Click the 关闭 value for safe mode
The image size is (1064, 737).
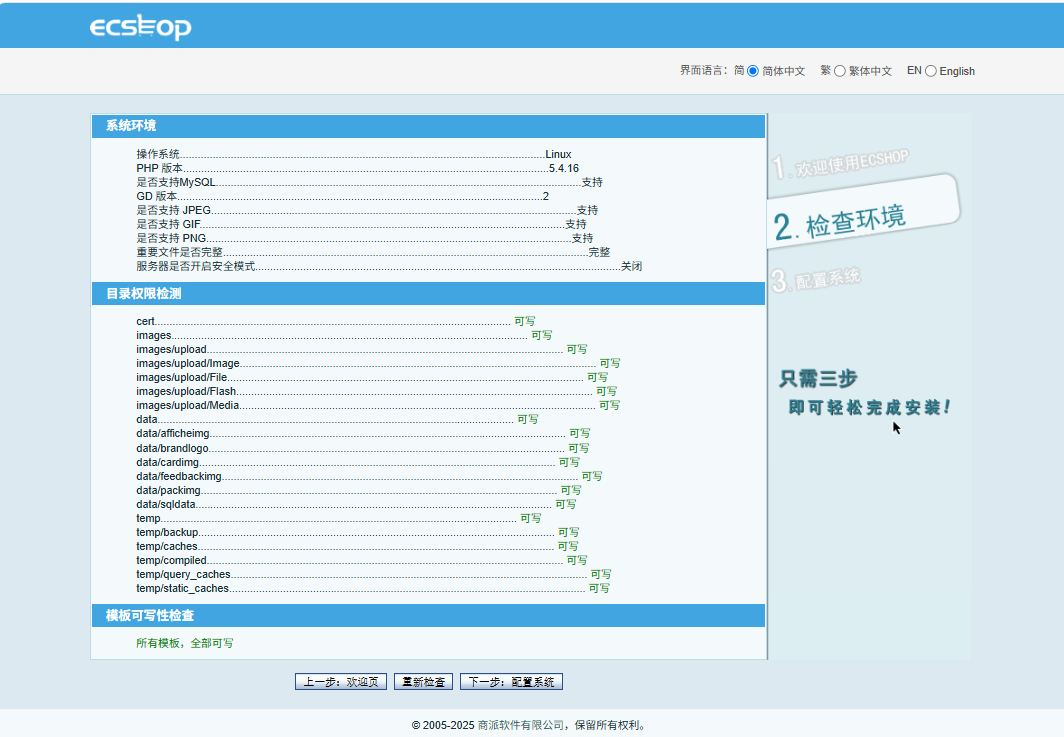pyautogui.click(x=632, y=266)
